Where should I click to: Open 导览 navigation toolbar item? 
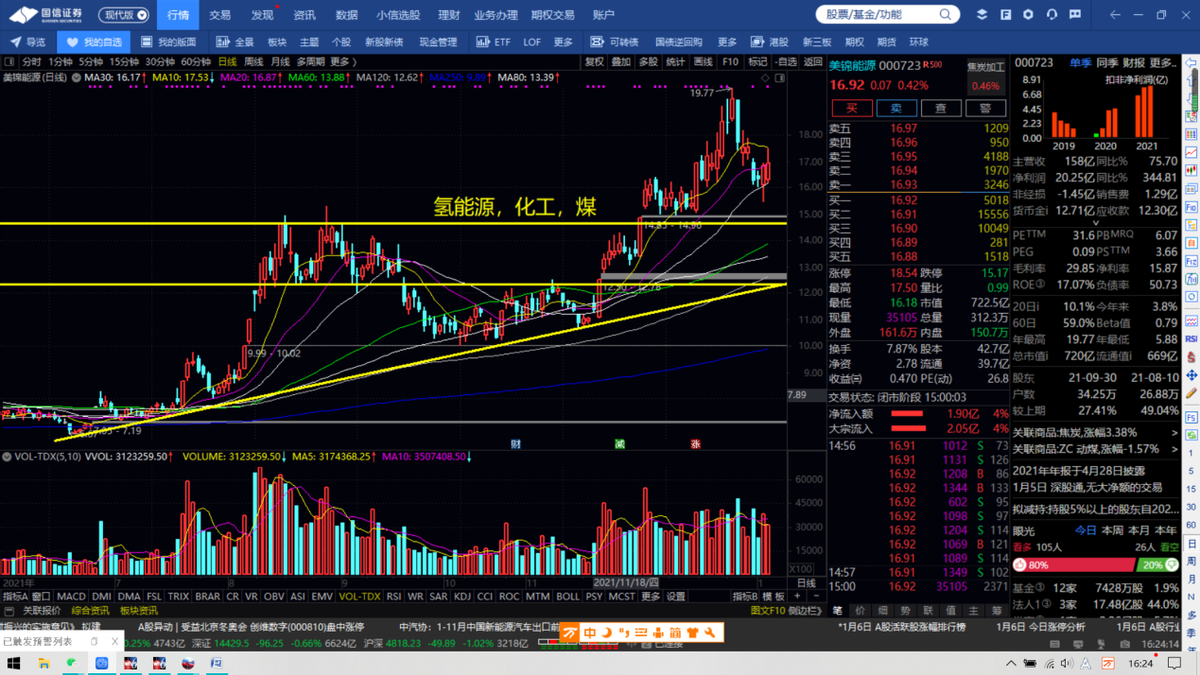28,42
